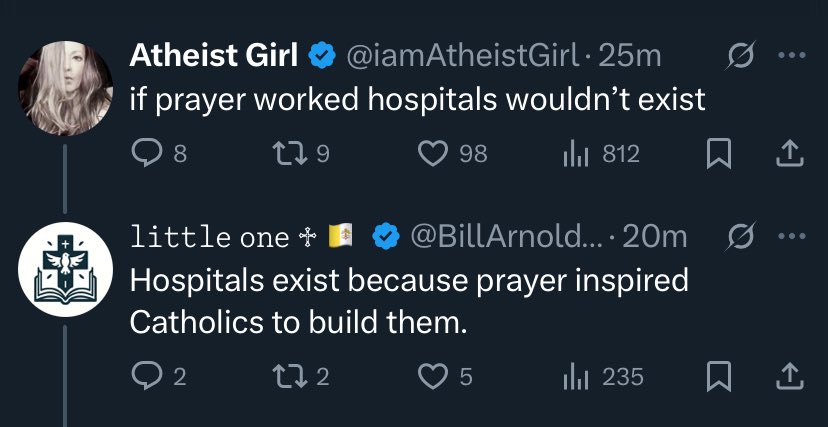Screen dimensions: 828x427
Task: Open little one's profile avatar
Action: (x=66, y=268)
